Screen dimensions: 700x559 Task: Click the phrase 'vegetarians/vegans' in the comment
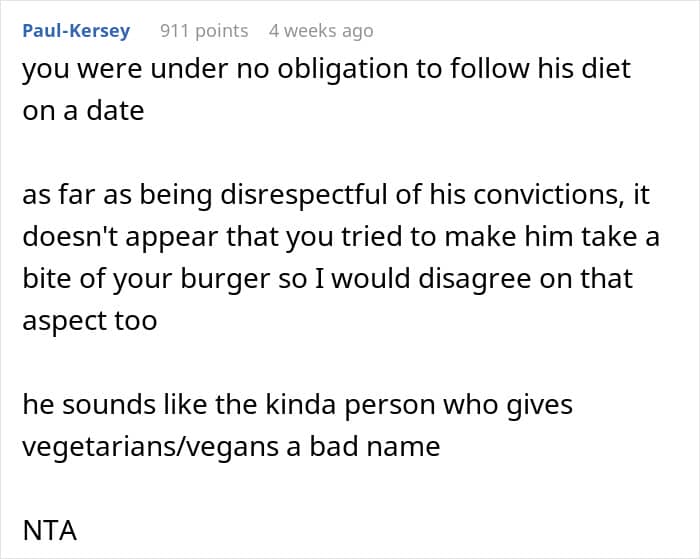pyautogui.click(x=150, y=446)
